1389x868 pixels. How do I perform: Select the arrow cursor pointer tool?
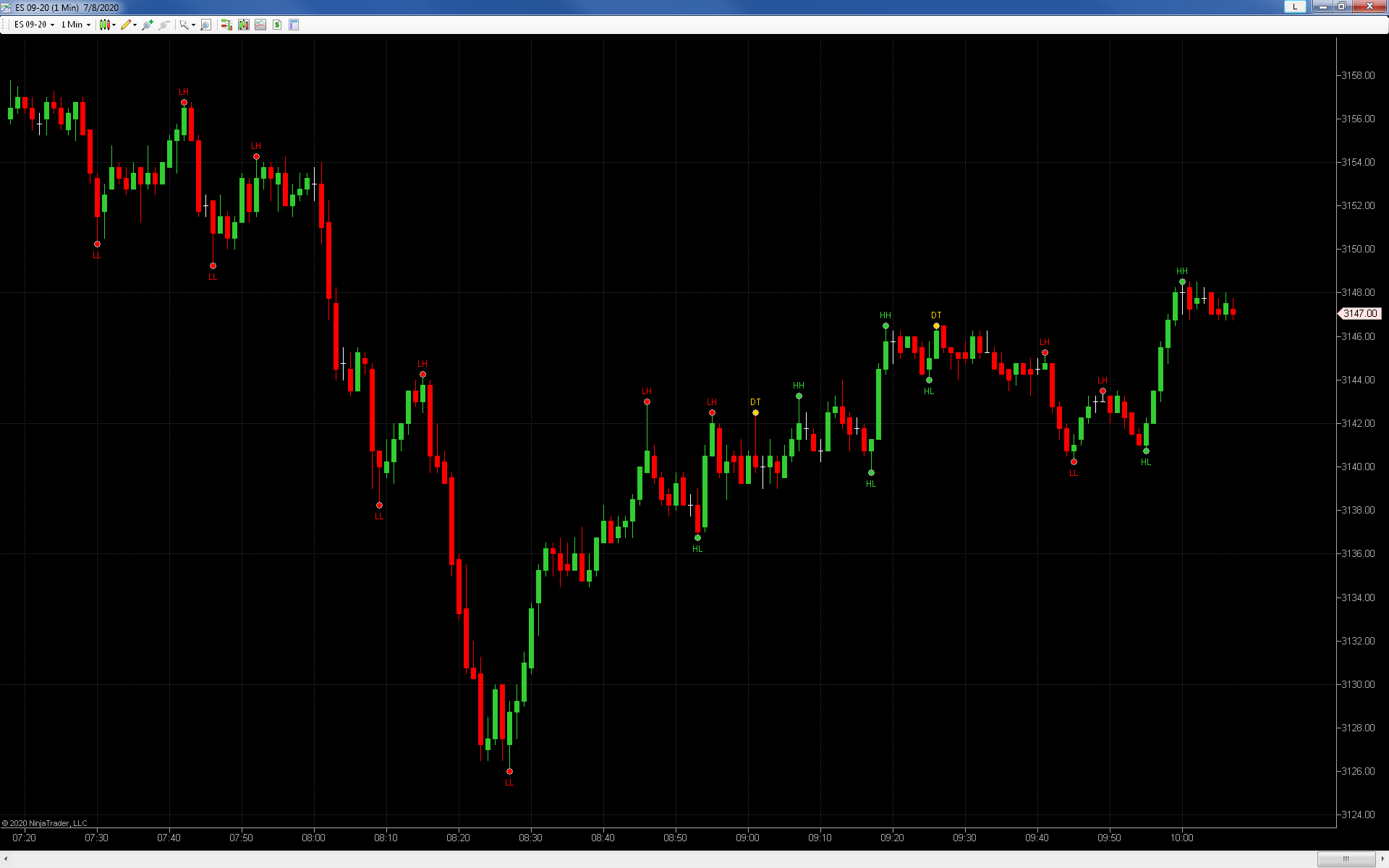(x=184, y=25)
